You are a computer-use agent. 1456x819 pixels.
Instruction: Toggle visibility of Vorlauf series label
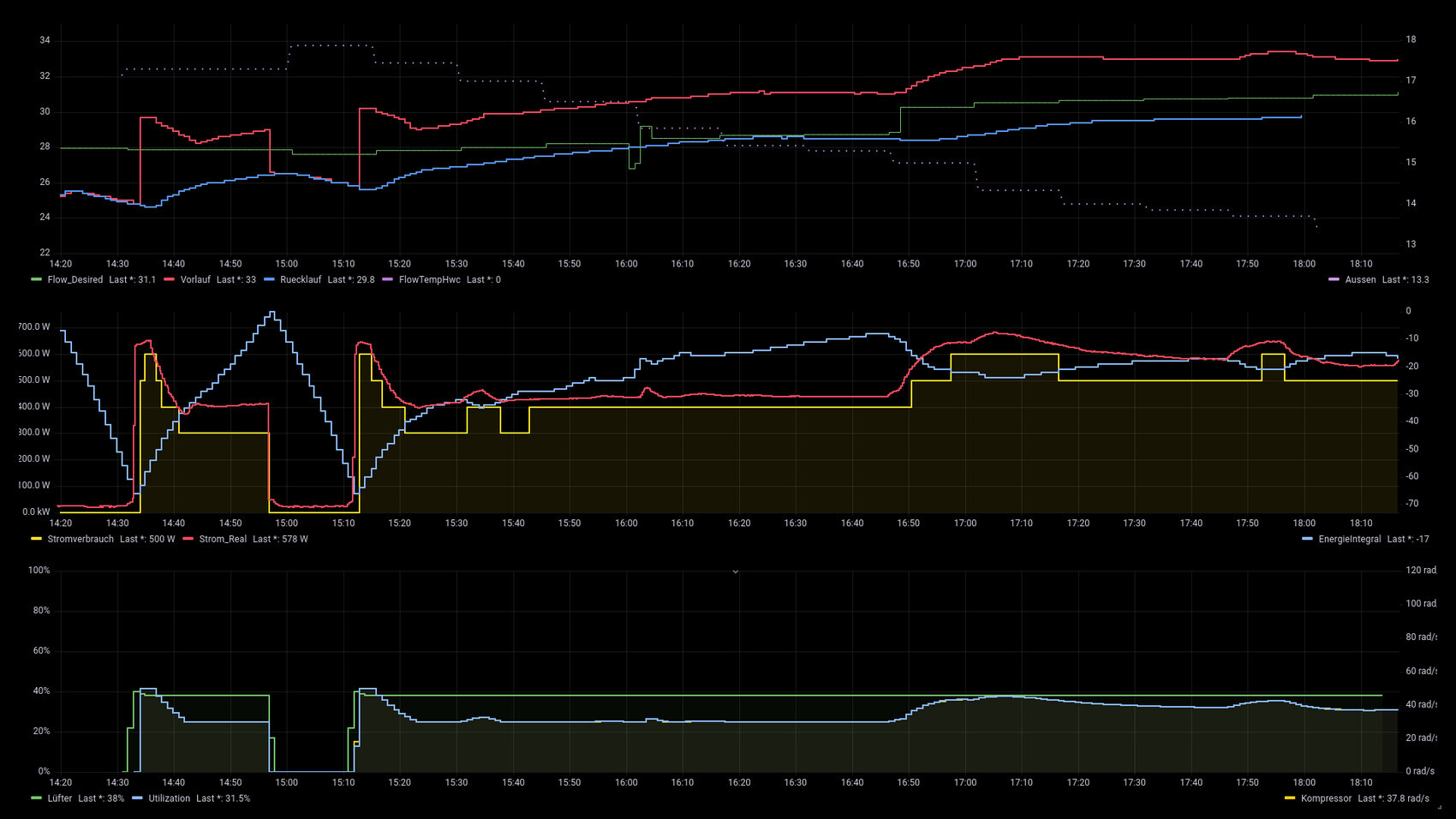coord(195,280)
